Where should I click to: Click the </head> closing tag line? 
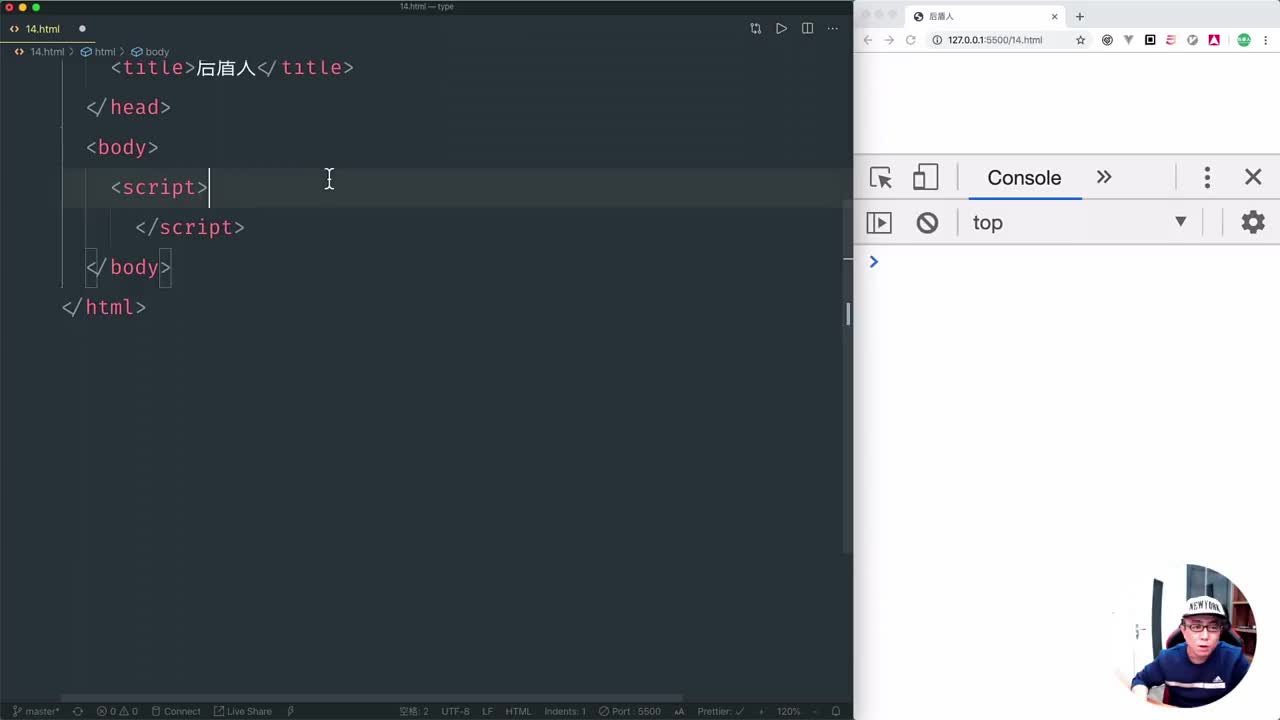128,107
